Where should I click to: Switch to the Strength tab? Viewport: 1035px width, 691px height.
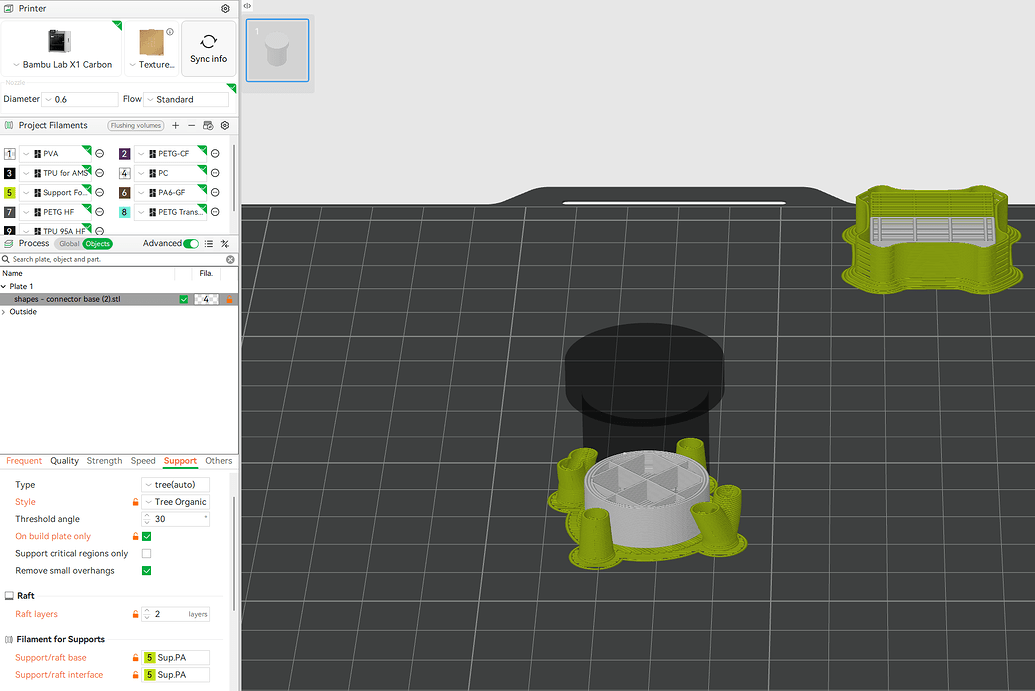click(104, 461)
